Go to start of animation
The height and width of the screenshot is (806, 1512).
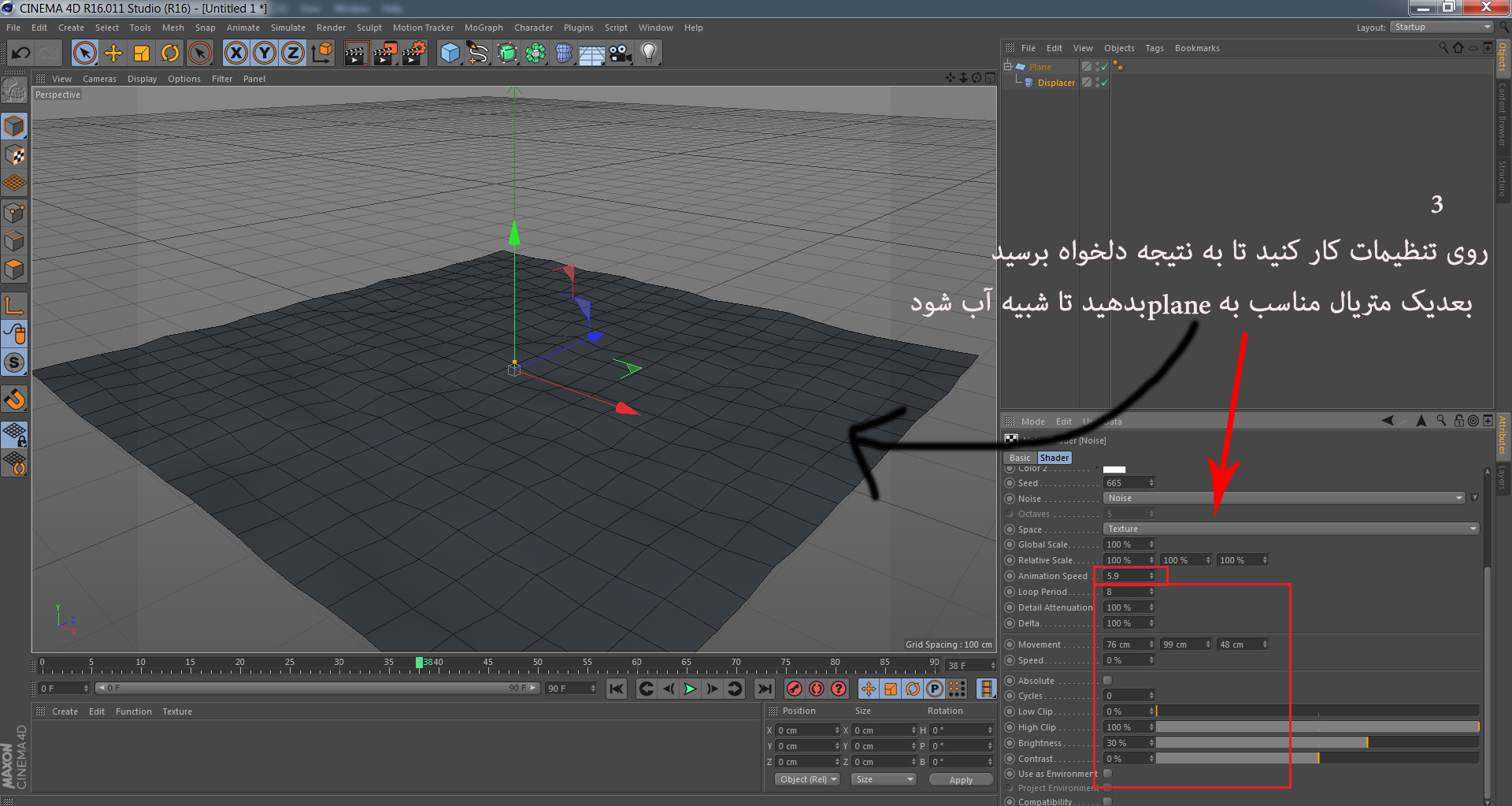[617, 689]
